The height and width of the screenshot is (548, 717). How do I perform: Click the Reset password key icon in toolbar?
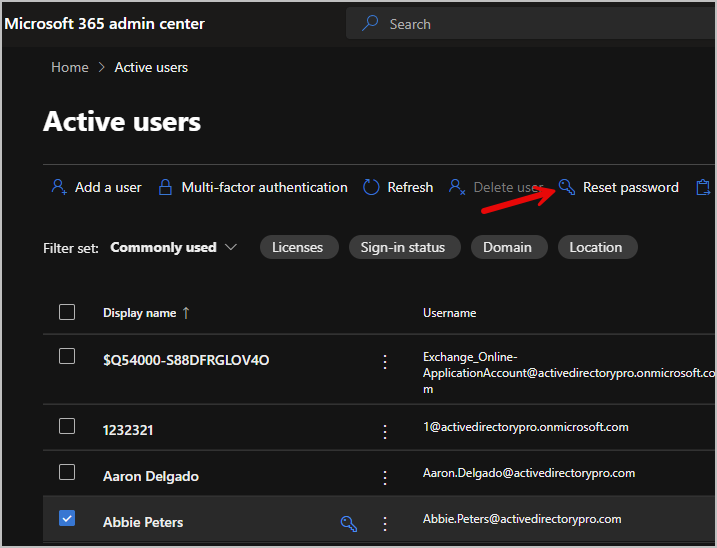pyautogui.click(x=567, y=187)
